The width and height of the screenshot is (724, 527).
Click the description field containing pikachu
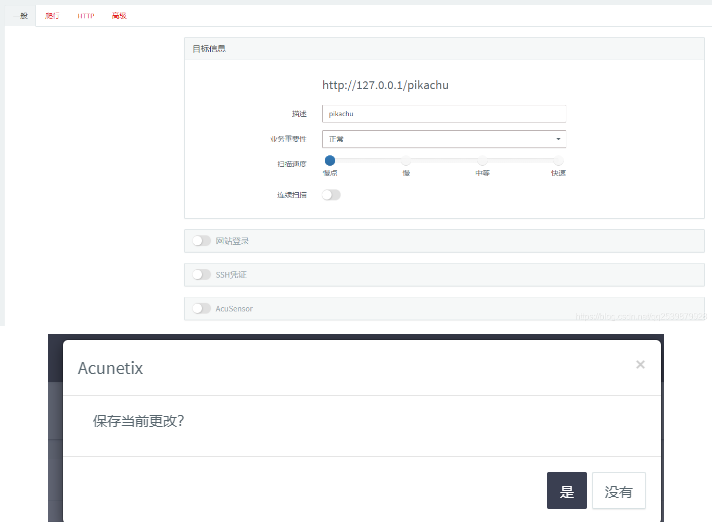coord(444,114)
